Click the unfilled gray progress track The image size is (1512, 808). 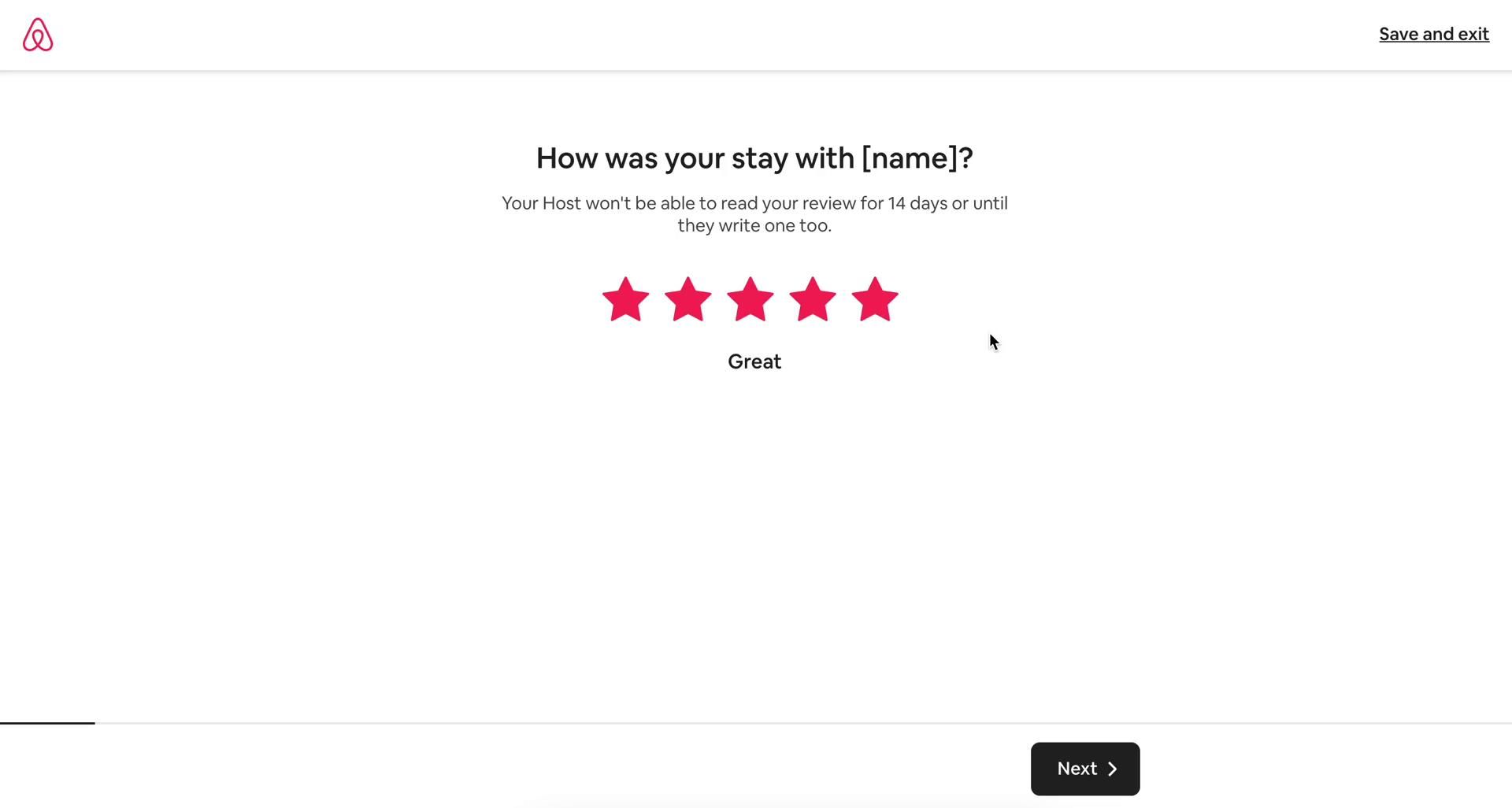[x=803, y=723]
